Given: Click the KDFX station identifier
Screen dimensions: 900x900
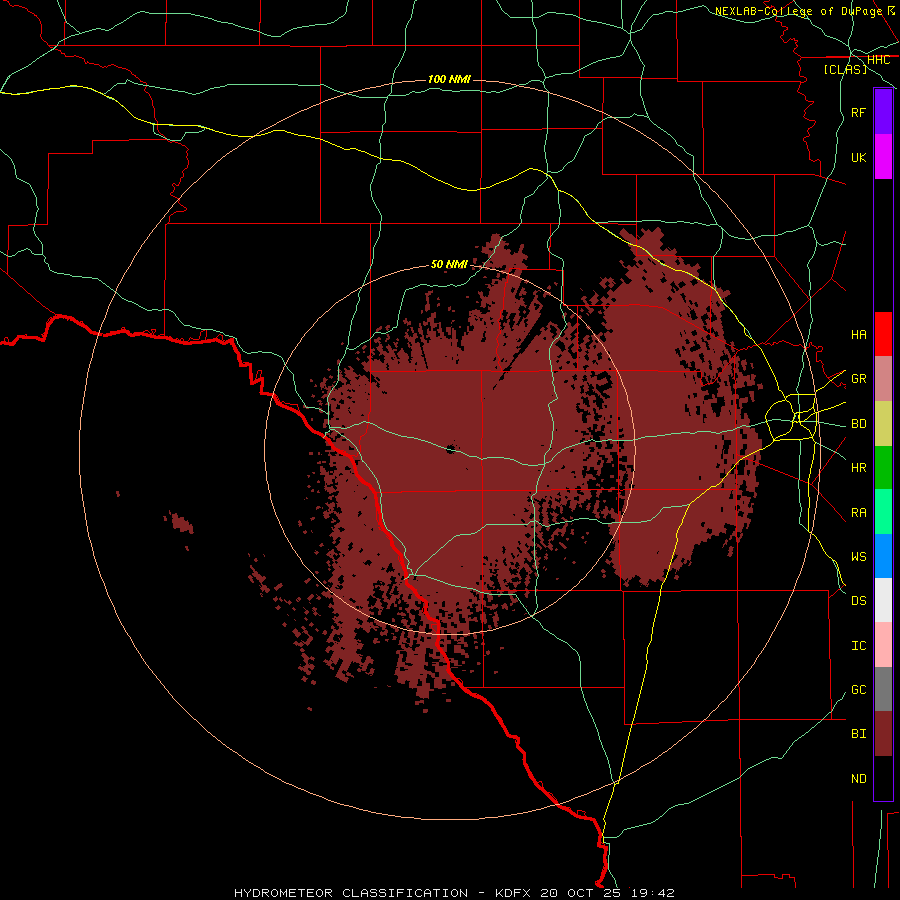Looking at the screenshot, I should 513,893.
